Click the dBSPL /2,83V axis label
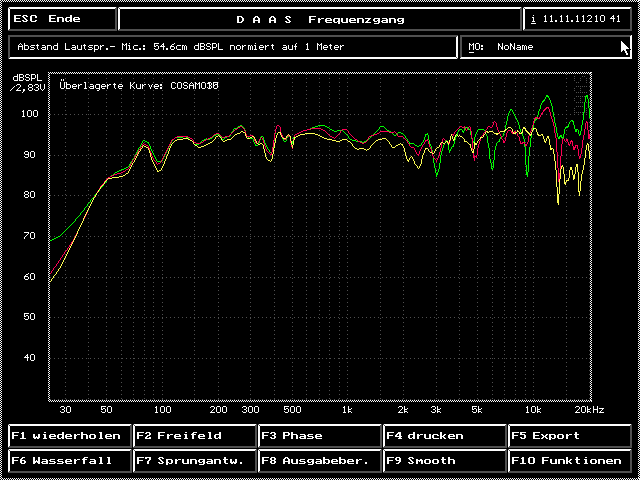This screenshot has height=480, width=640. 27,82
